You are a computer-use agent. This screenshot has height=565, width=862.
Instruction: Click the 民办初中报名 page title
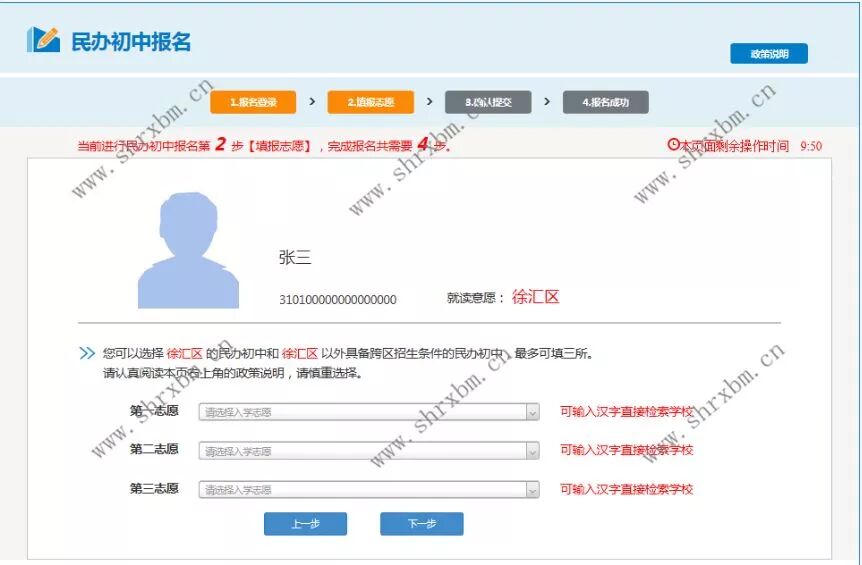(131, 42)
